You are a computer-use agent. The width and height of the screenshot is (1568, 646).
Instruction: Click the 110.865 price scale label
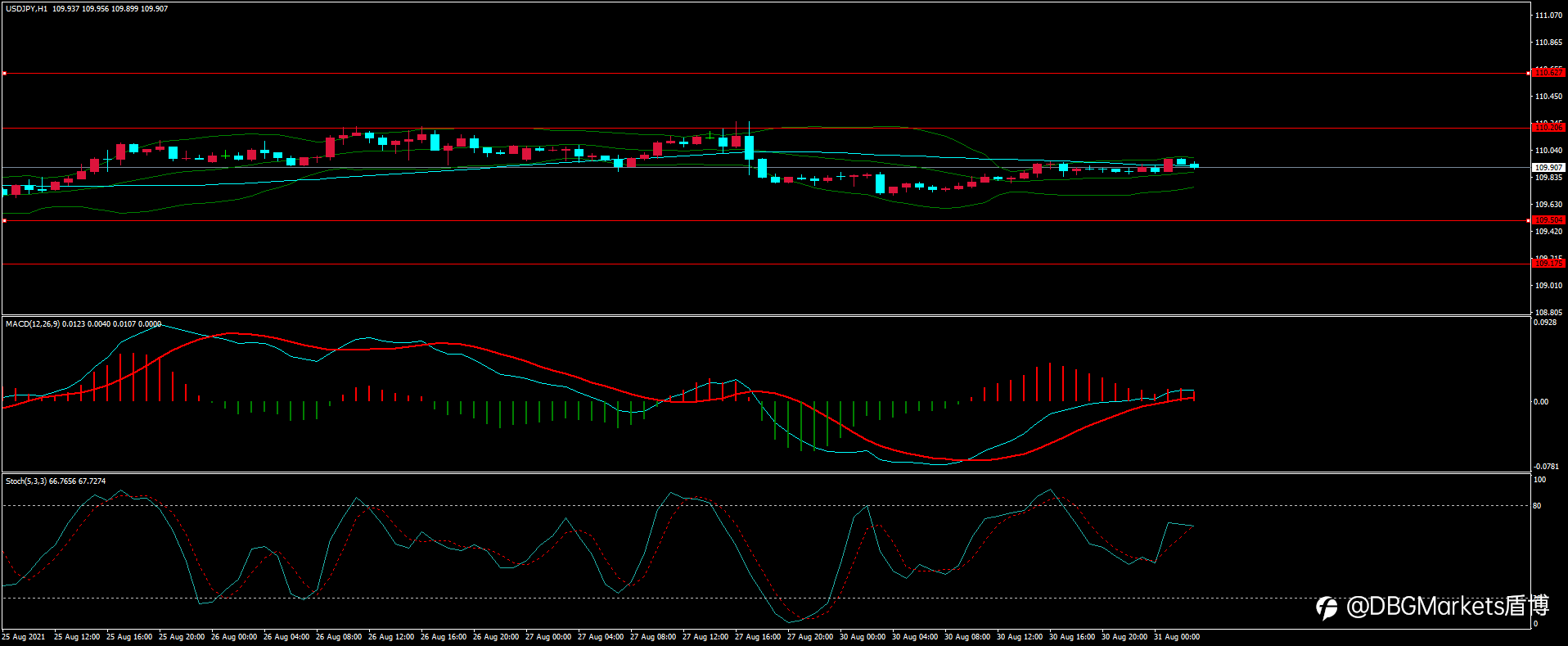[1548, 43]
